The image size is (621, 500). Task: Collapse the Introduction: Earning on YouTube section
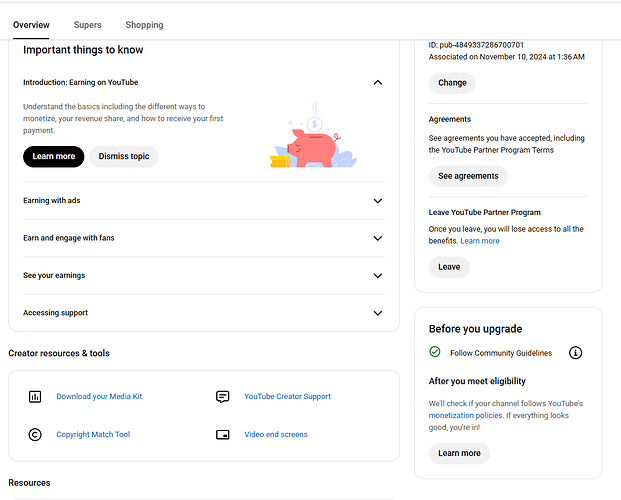[x=378, y=82]
